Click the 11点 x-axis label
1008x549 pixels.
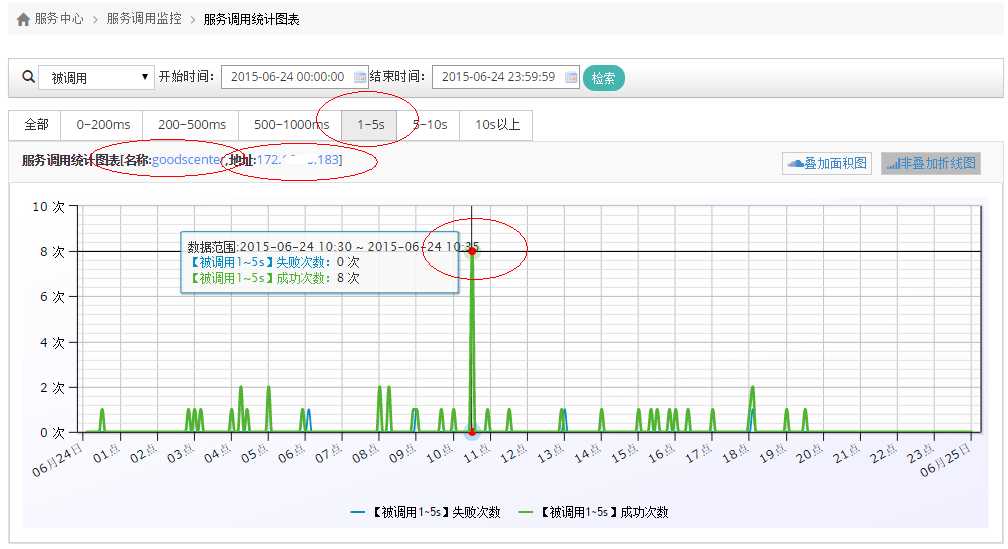(x=476, y=454)
